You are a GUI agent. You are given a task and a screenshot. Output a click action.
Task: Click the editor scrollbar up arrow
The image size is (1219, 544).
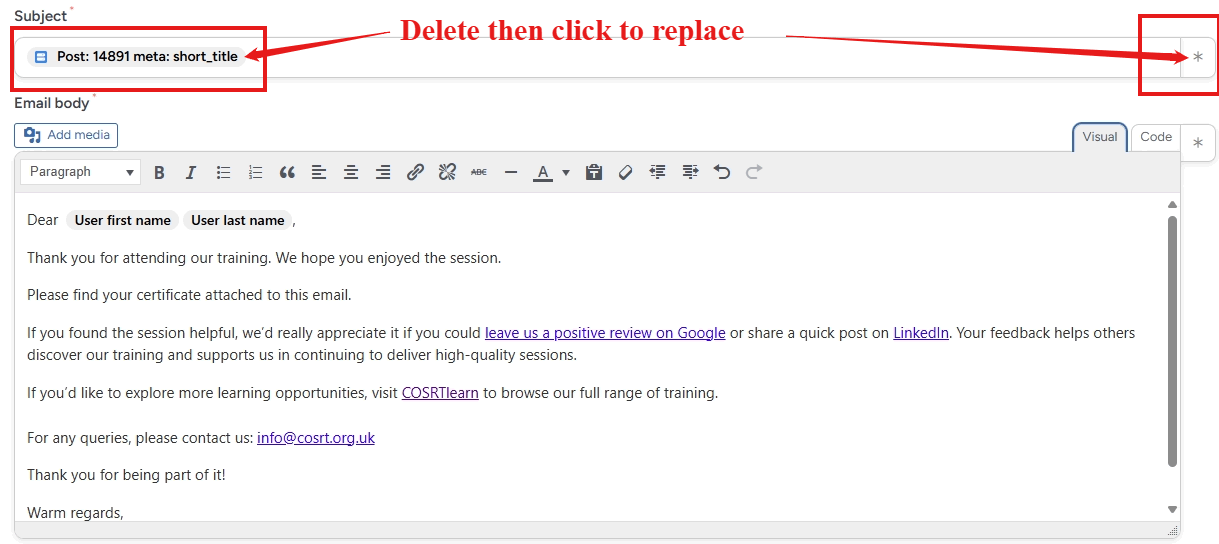point(1173,205)
